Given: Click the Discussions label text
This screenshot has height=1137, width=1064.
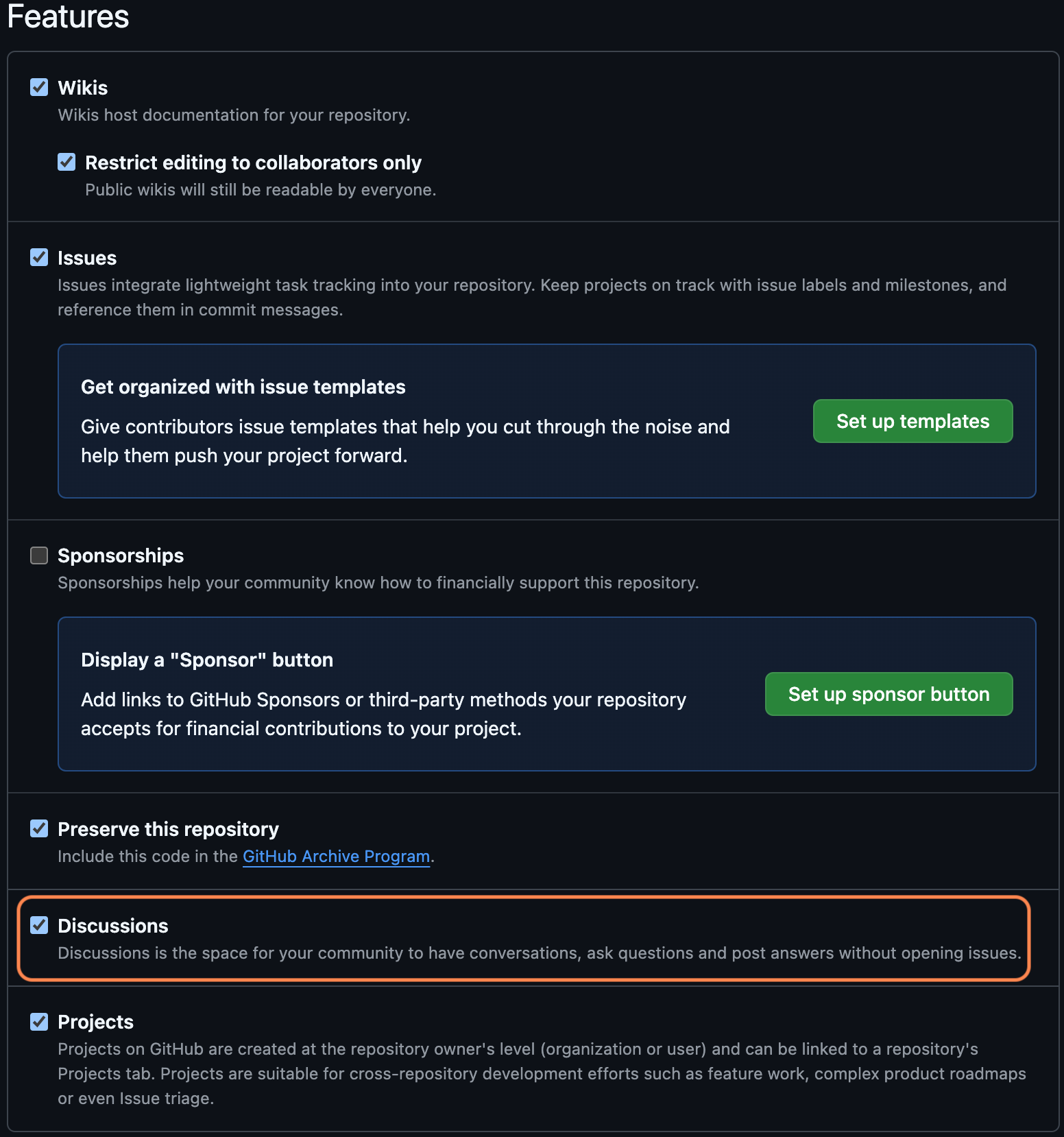Looking at the screenshot, I should click(113, 926).
